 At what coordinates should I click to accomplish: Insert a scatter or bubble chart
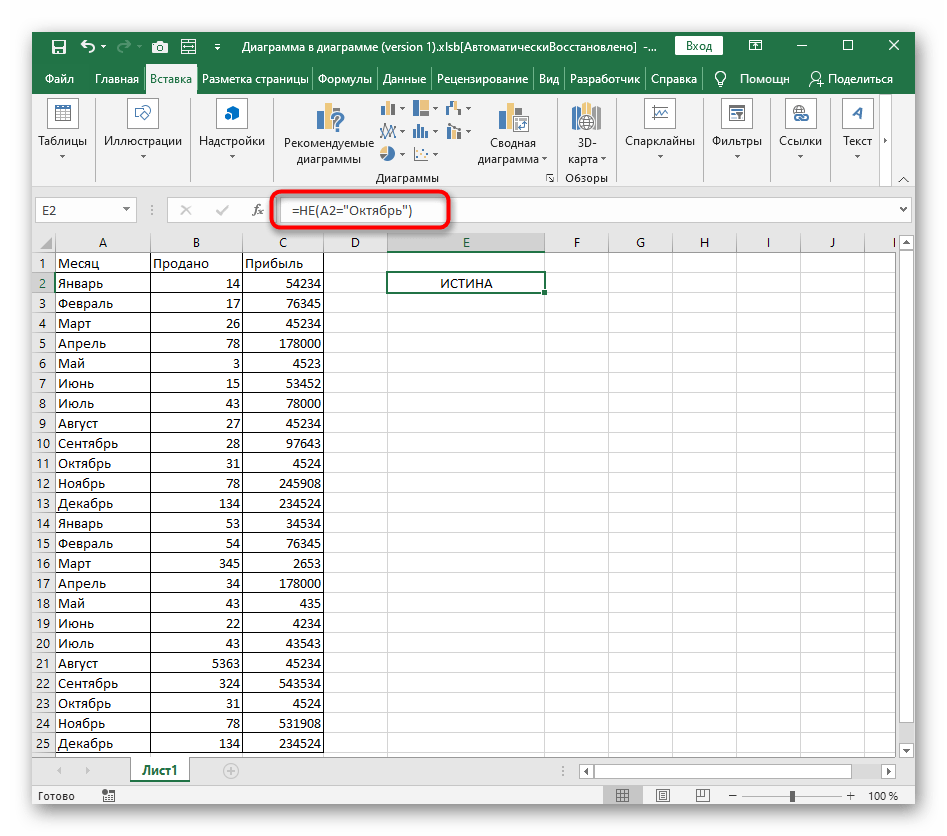tap(425, 154)
